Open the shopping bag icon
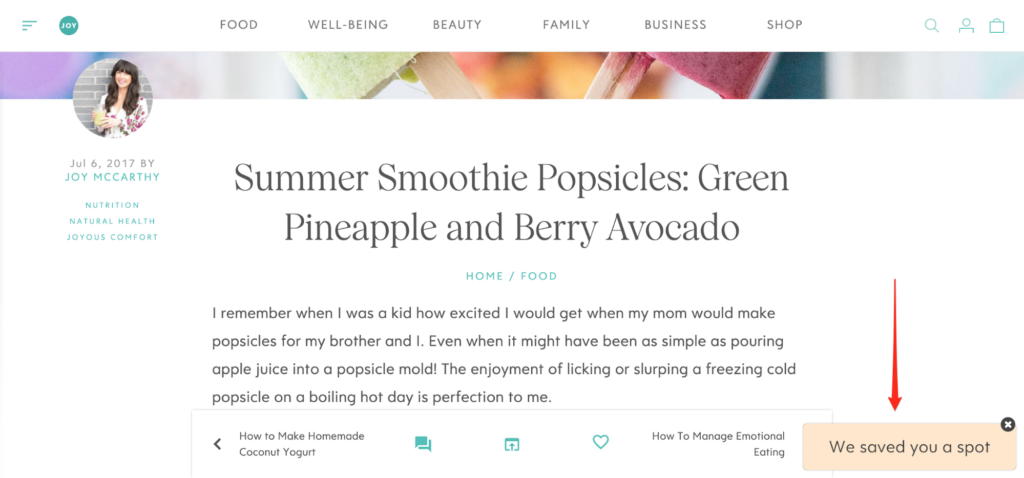Image resolution: width=1024 pixels, height=478 pixels. tap(997, 25)
